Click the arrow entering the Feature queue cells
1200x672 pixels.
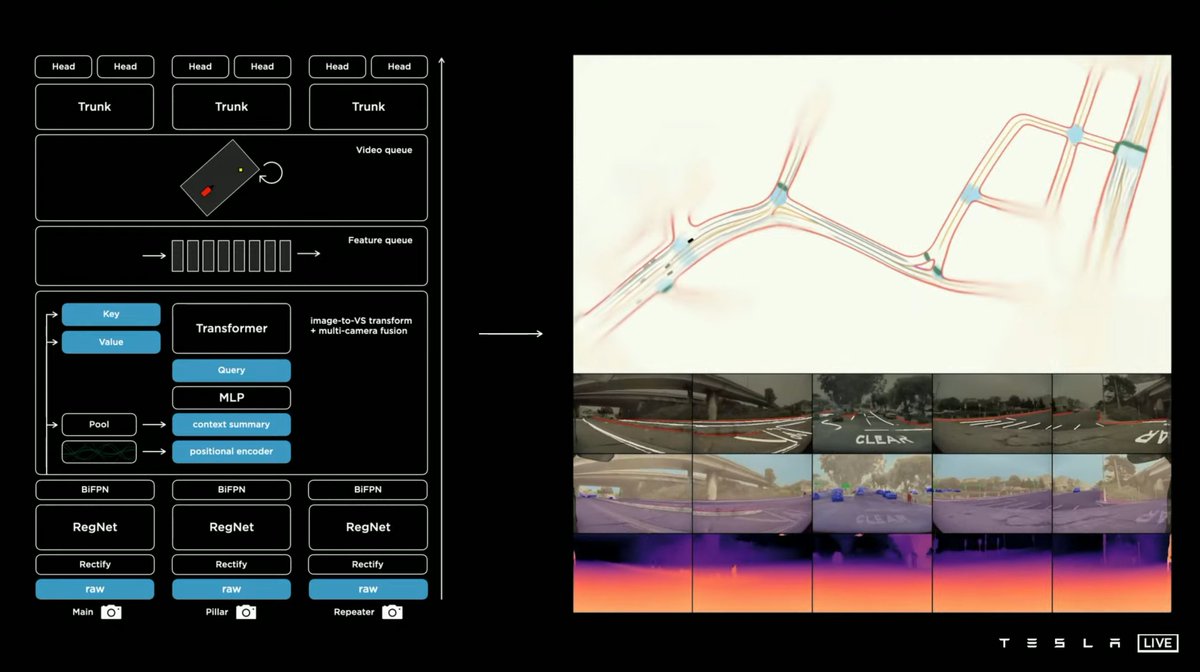pos(154,255)
